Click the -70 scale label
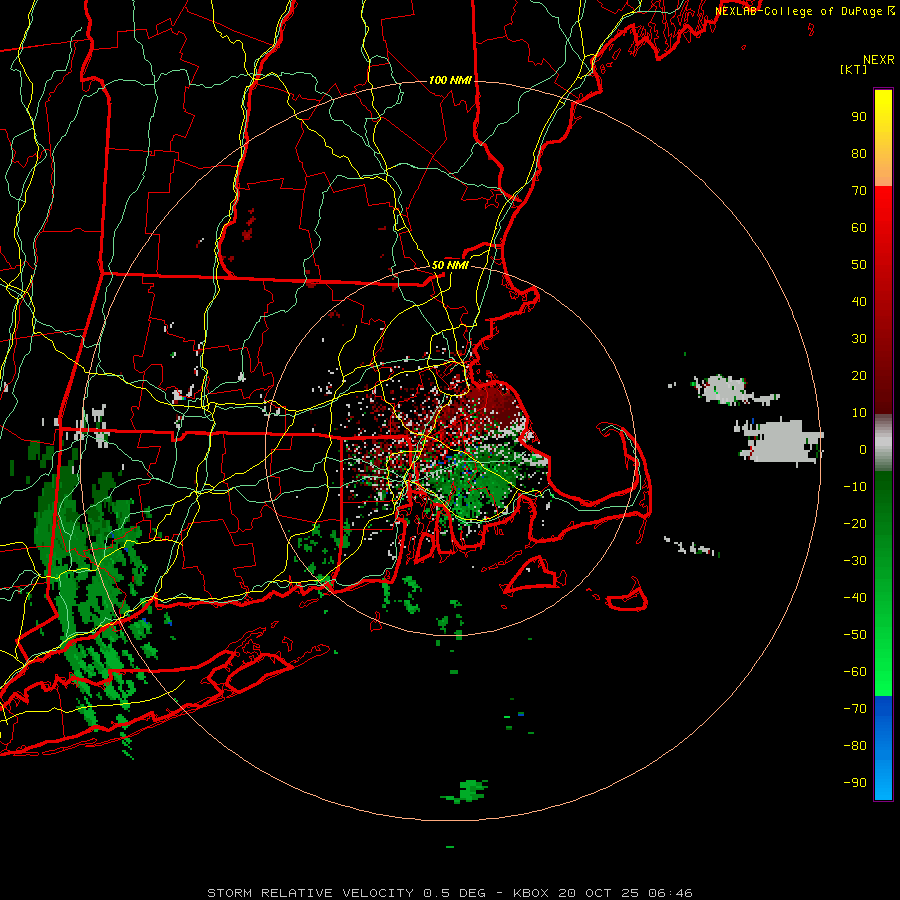The height and width of the screenshot is (900, 900). coord(855,709)
